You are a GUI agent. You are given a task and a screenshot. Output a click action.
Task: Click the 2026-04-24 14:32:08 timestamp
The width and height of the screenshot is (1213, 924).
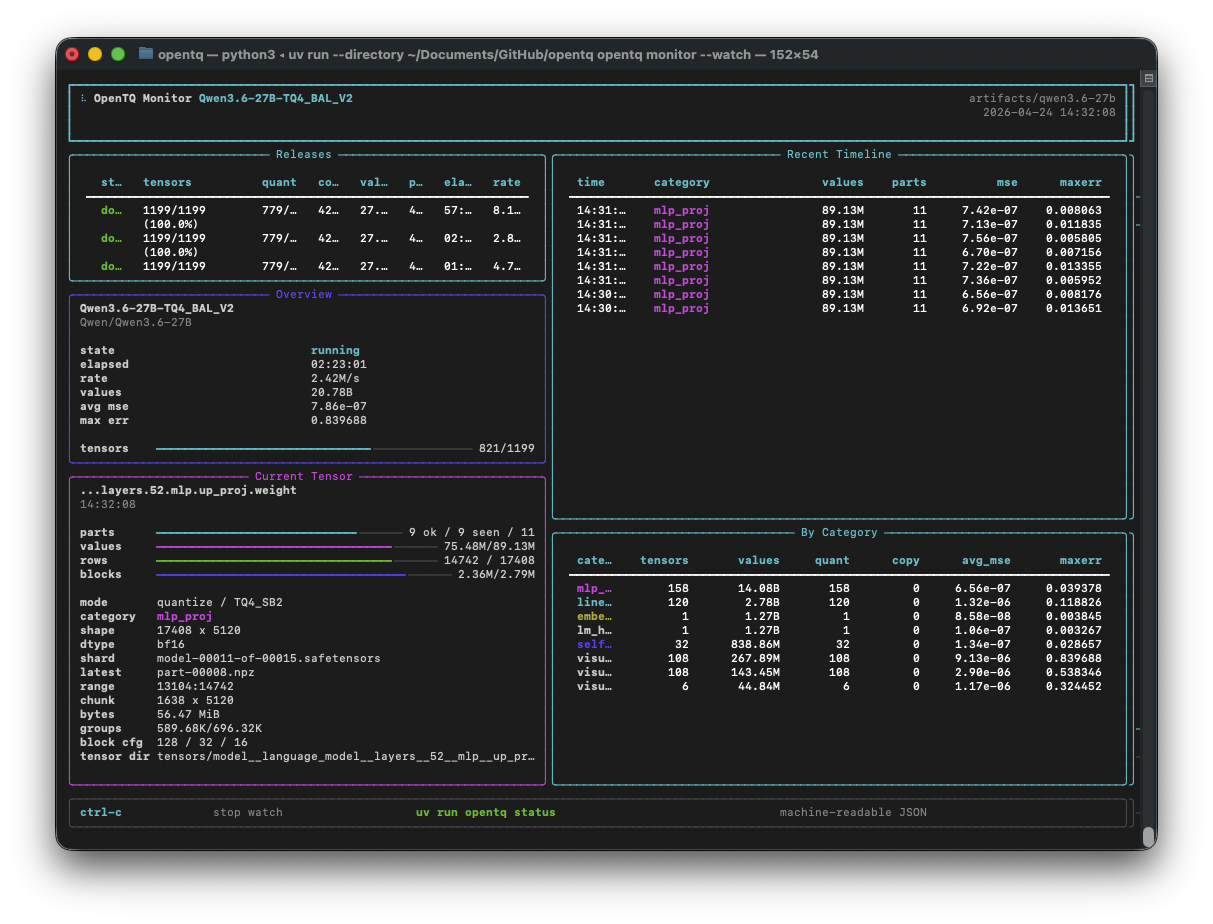click(x=1049, y=113)
